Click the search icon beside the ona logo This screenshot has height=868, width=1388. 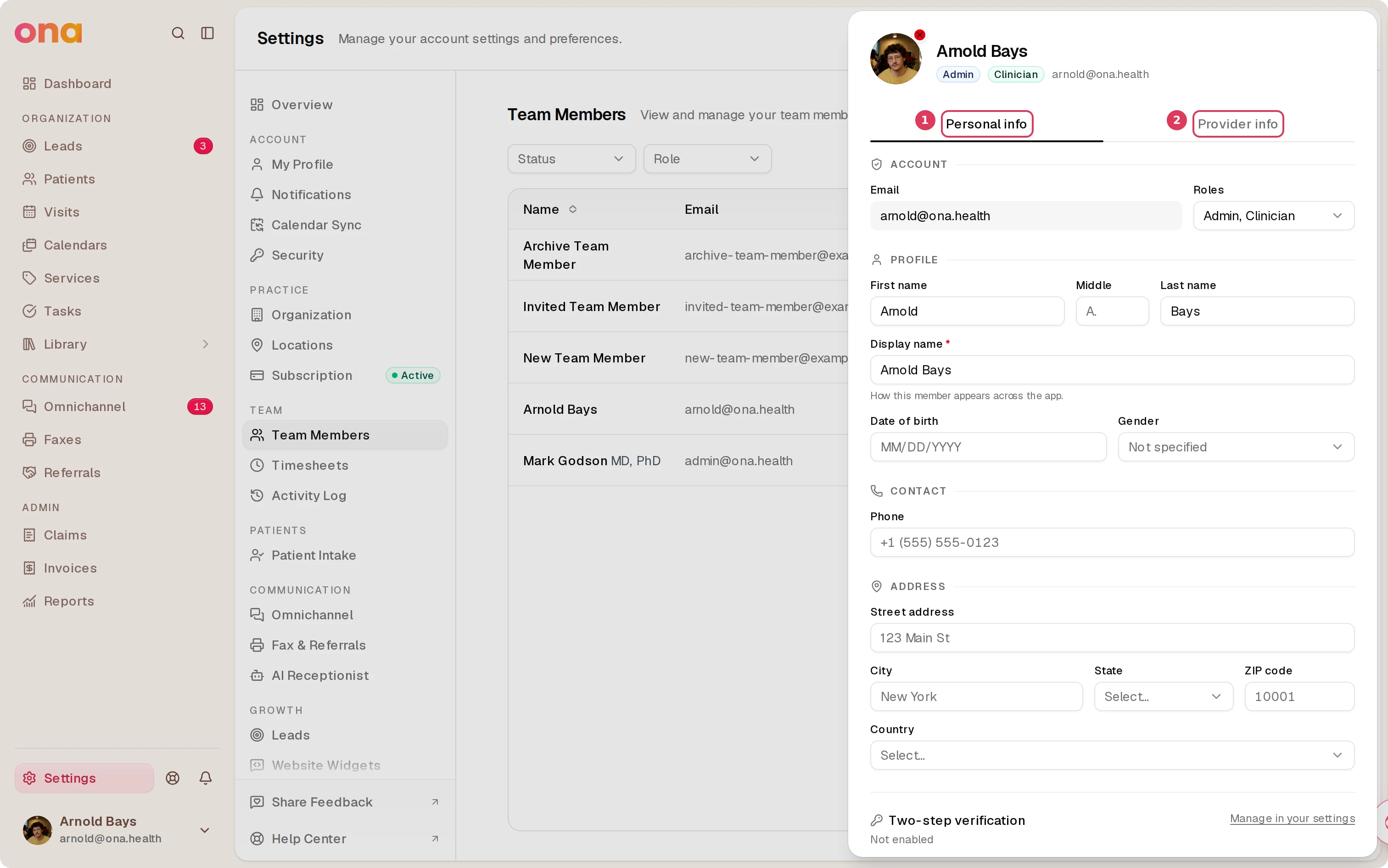pyautogui.click(x=178, y=33)
